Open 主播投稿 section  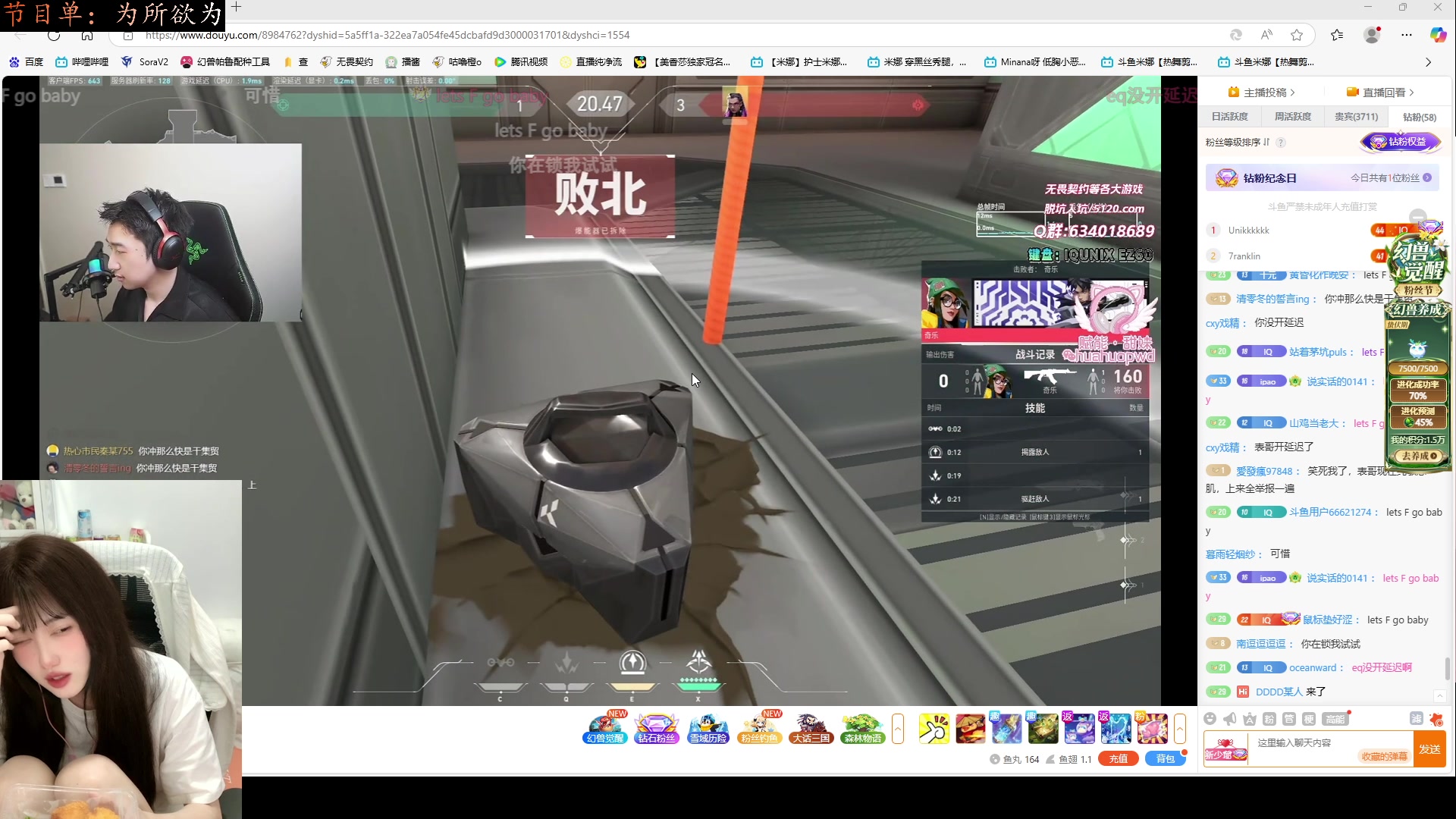1262,93
